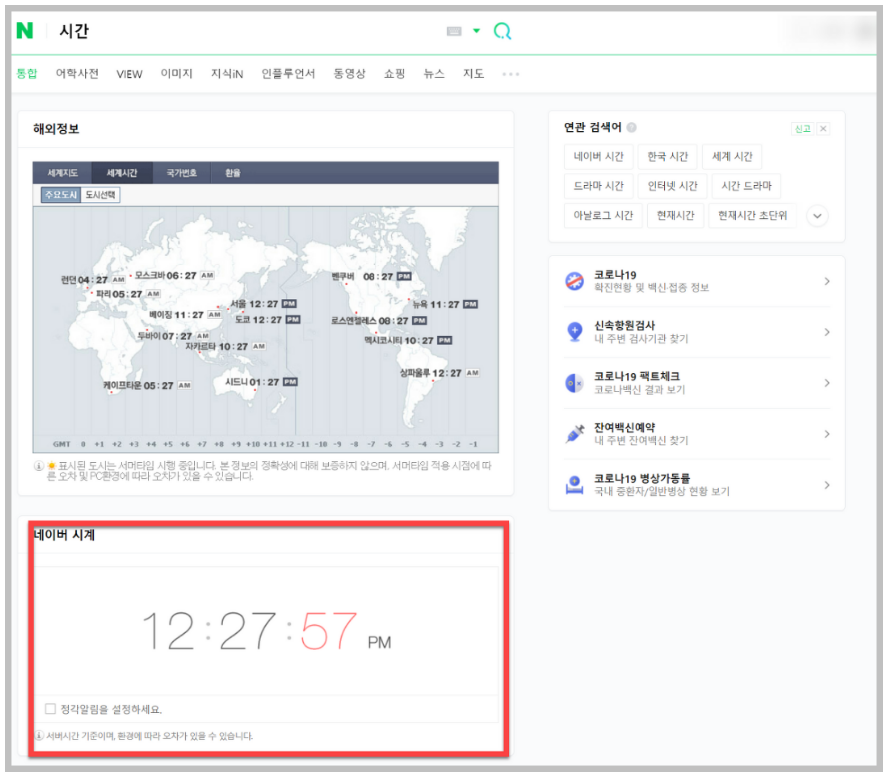
Task: Click related search 세계 시간
Action: coord(732,156)
